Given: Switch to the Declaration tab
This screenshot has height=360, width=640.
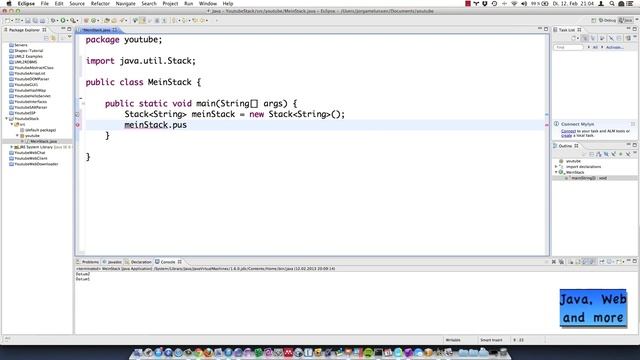Looking at the screenshot, I should point(138,262).
